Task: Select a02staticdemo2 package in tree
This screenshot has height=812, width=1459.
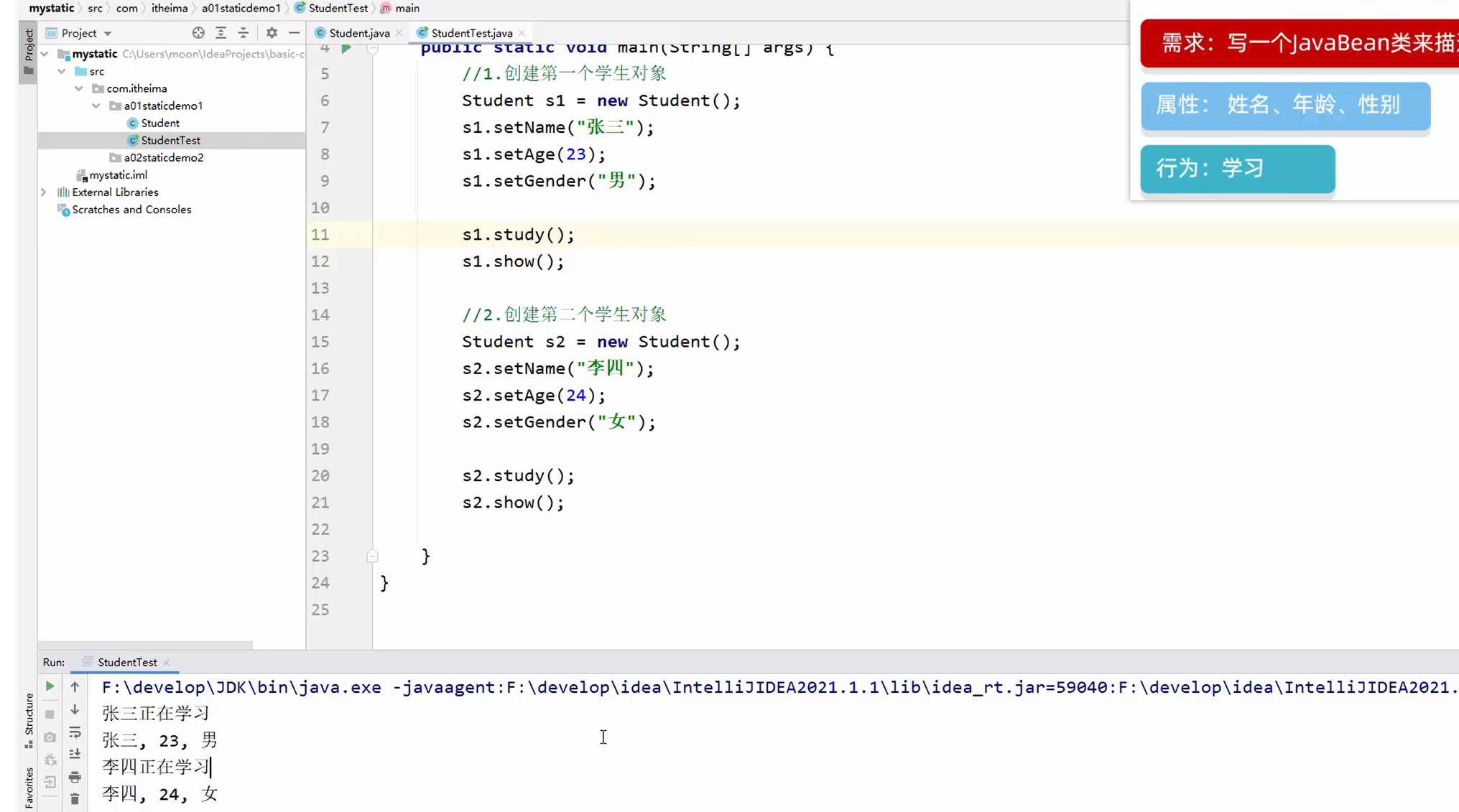Action: tap(163, 157)
